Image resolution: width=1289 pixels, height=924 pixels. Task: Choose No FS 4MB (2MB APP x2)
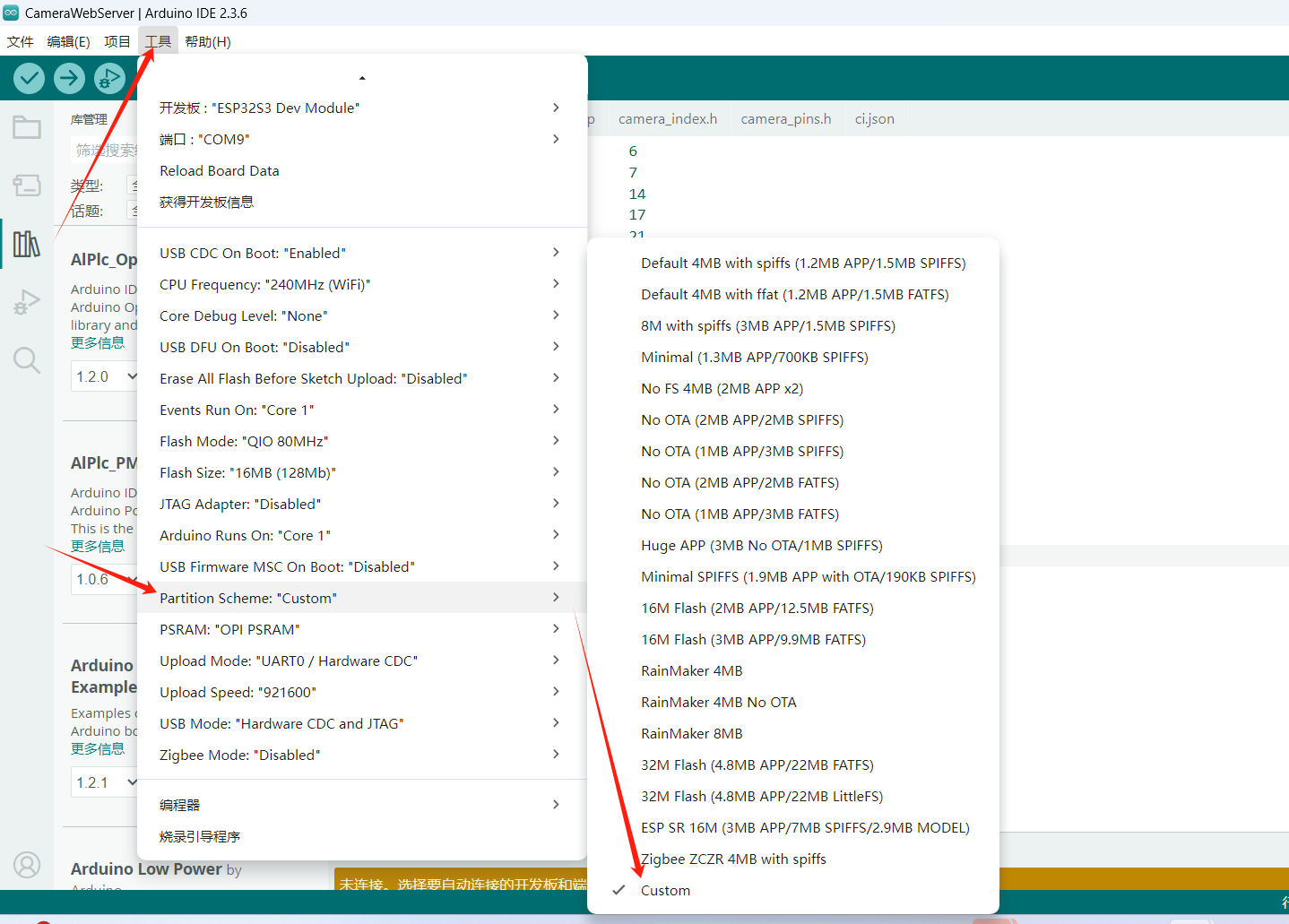coord(793,388)
